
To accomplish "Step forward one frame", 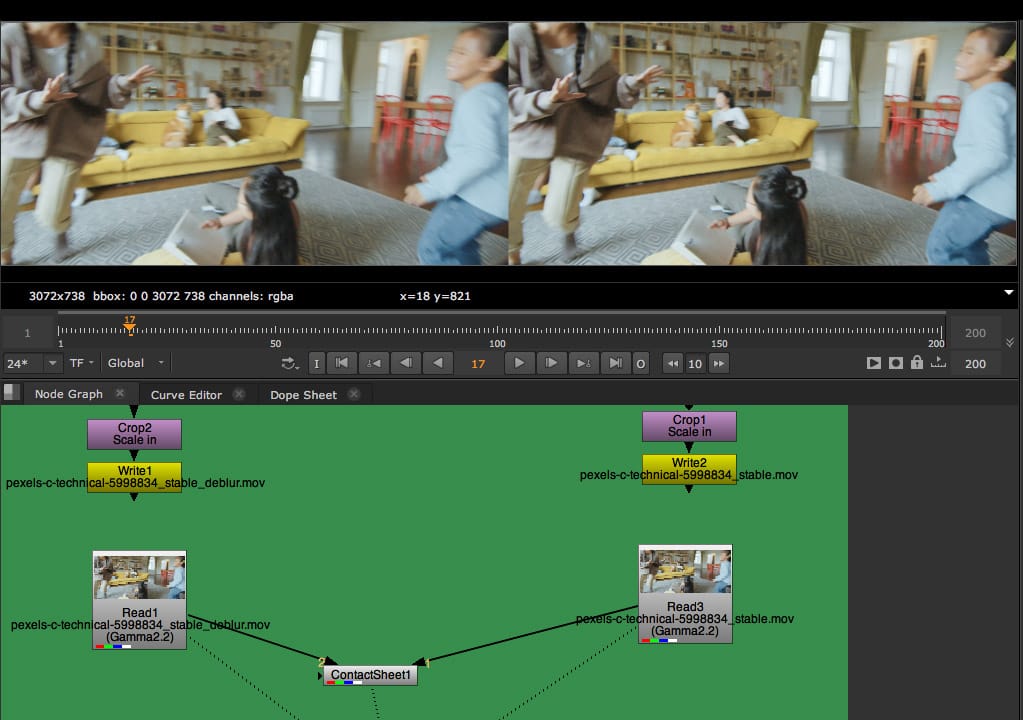I will point(551,363).
